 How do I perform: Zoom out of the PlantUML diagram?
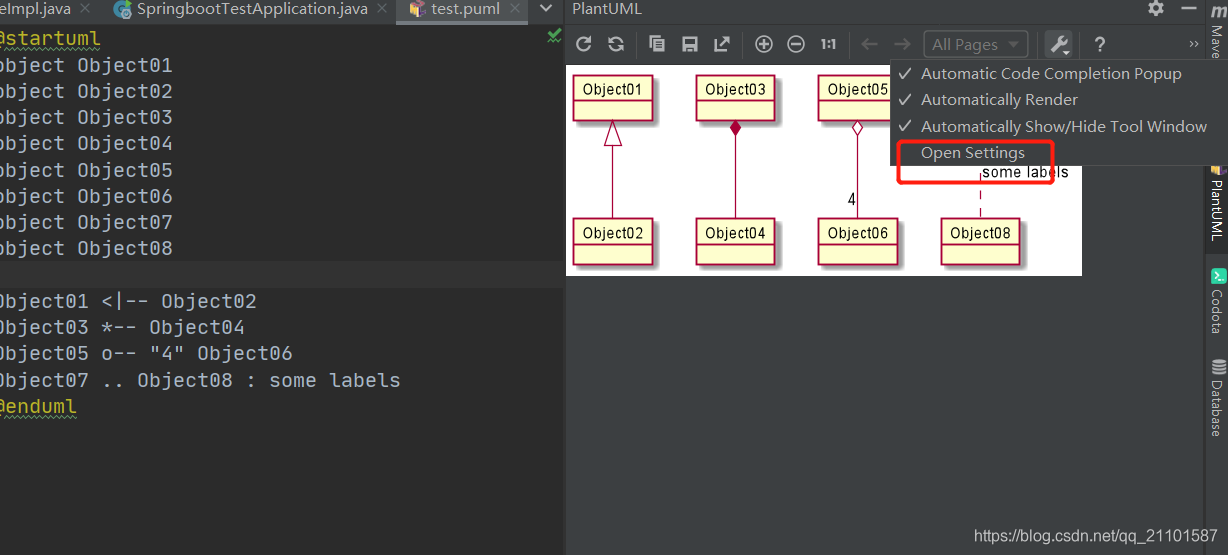[x=796, y=44]
